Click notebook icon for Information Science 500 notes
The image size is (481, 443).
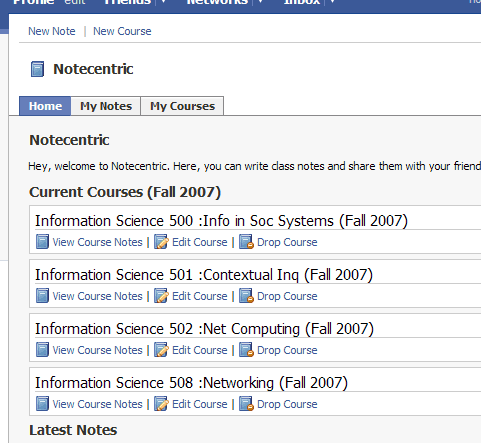[x=42, y=242]
